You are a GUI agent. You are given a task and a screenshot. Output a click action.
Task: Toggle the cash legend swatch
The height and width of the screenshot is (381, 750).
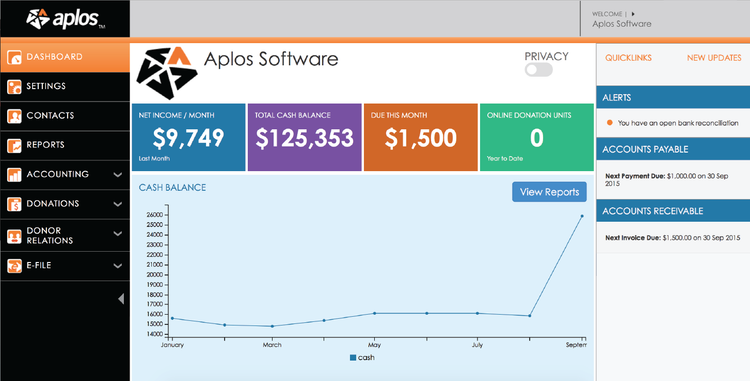[353, 358]
